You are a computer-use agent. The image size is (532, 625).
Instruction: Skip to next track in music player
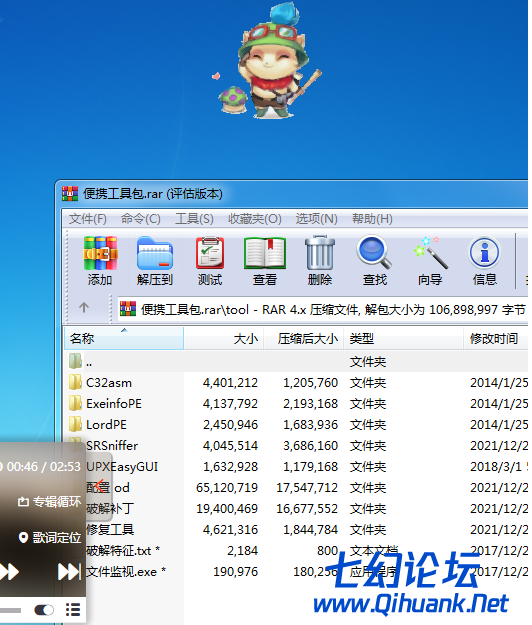click(69, 572)
